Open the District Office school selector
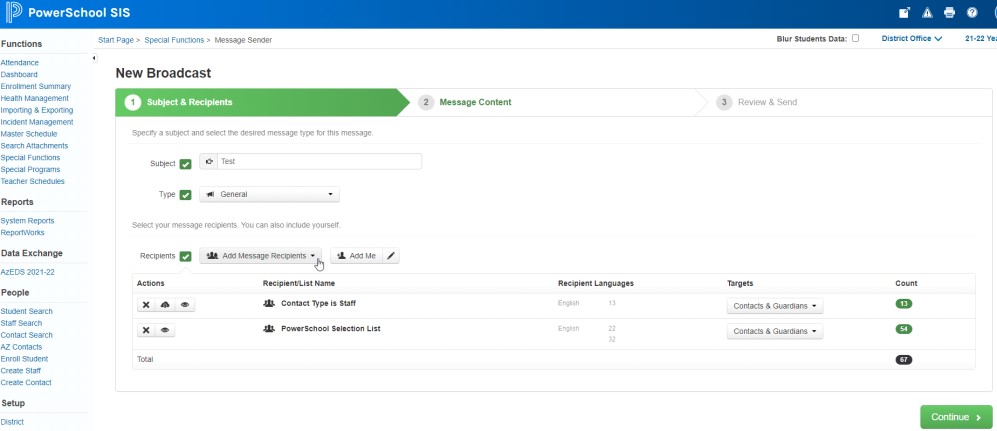This screenshot has height=431, width=997. 911,39
